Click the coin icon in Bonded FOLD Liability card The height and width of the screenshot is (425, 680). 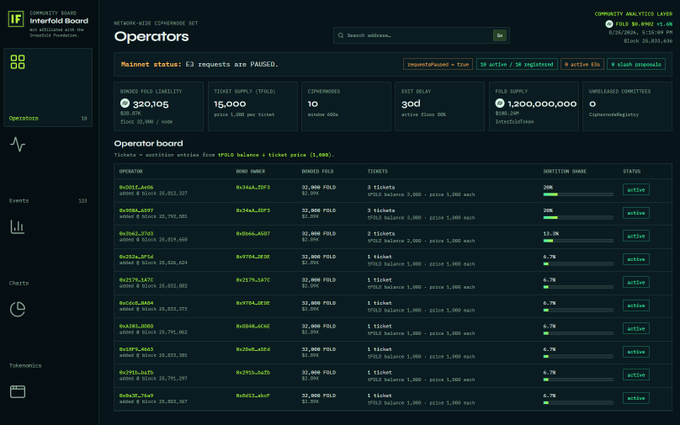tap(125, 103)
